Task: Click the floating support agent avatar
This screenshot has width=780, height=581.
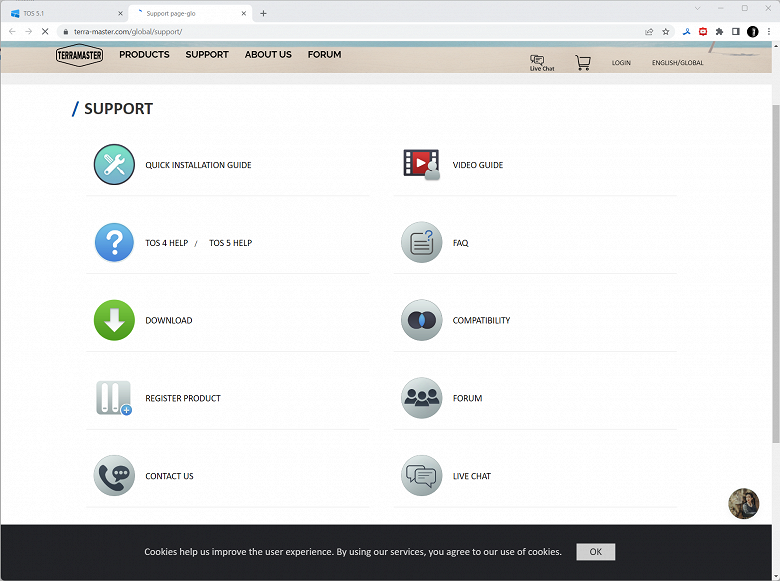Action: click(744, 503)
